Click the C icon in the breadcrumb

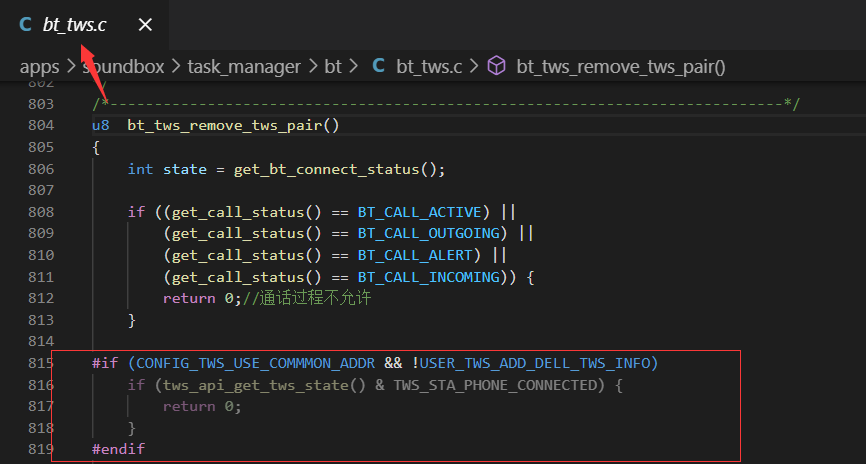coord(378,66)
